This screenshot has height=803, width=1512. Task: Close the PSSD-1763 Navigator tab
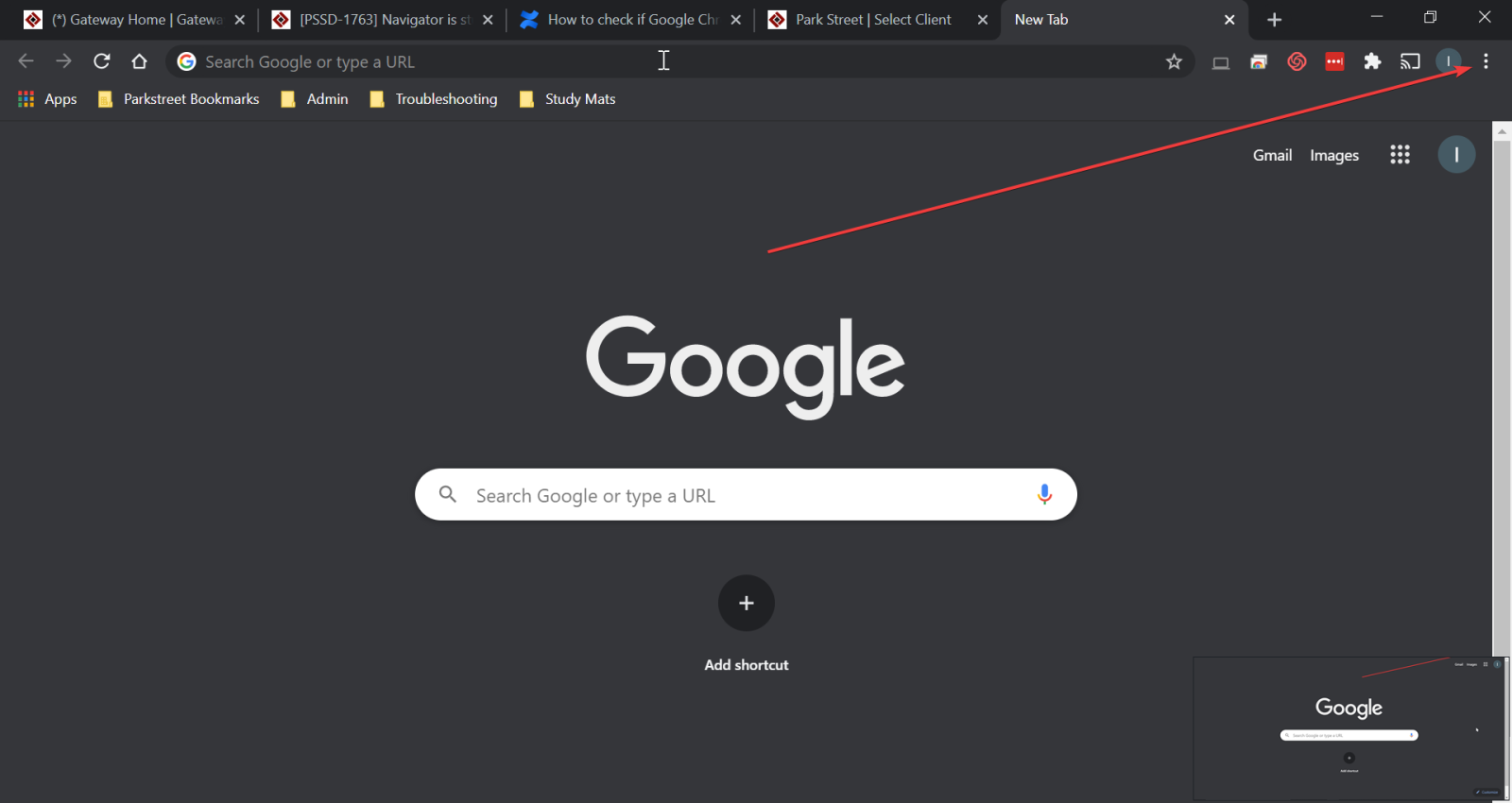pyautogui.click(x=488, y=20)
